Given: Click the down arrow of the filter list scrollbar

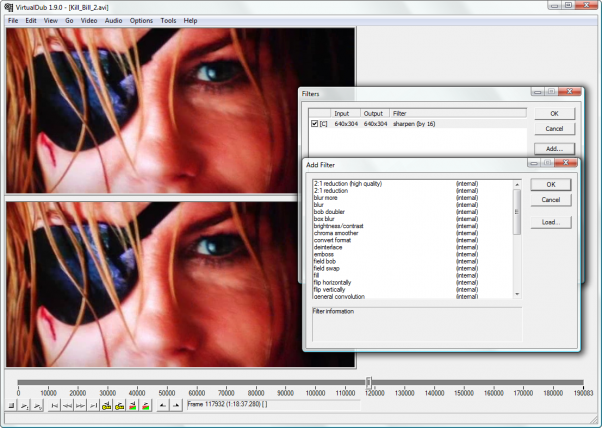Looking at the screenshot, I should point(517,294).
